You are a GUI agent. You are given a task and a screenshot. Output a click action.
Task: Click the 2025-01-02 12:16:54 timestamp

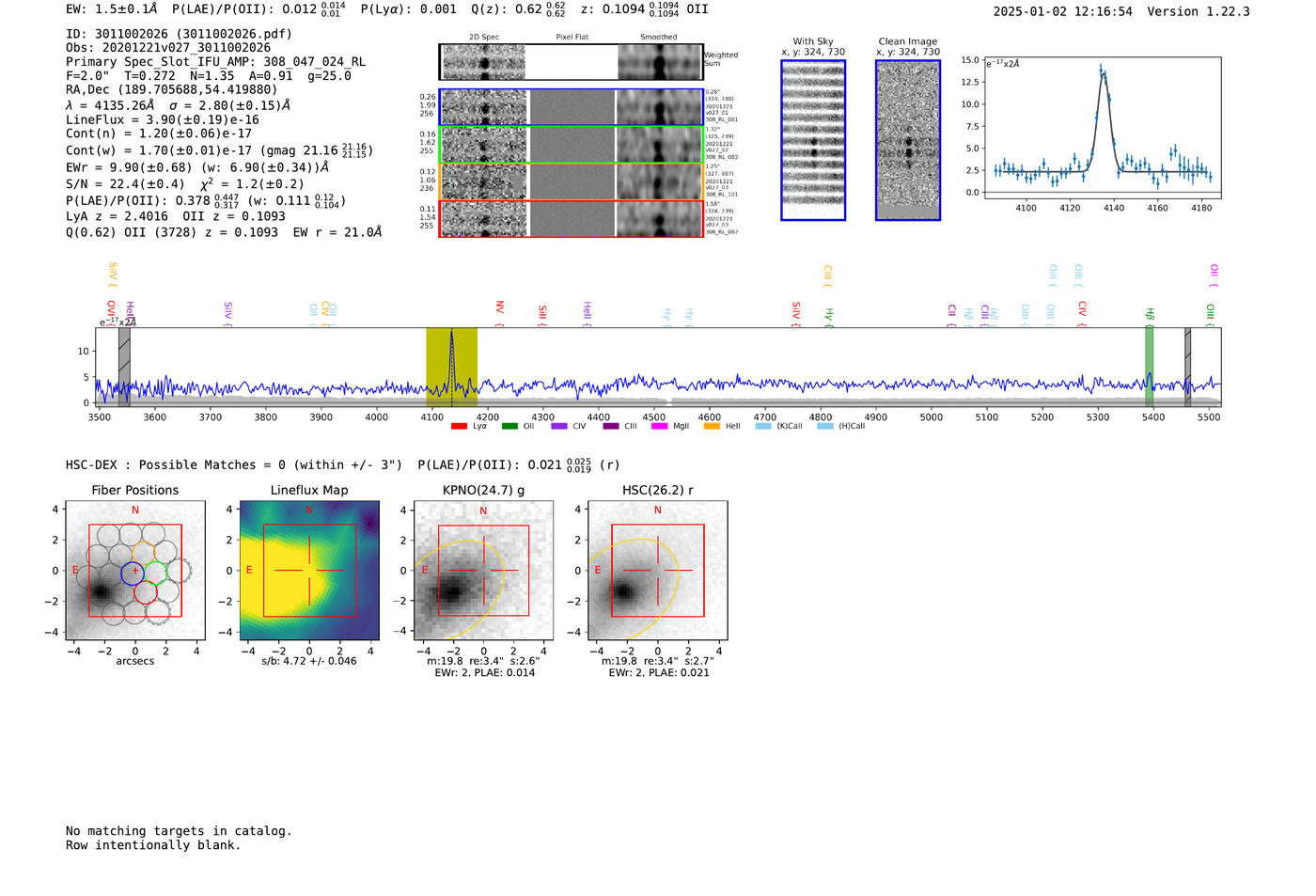pos(1062,12)
